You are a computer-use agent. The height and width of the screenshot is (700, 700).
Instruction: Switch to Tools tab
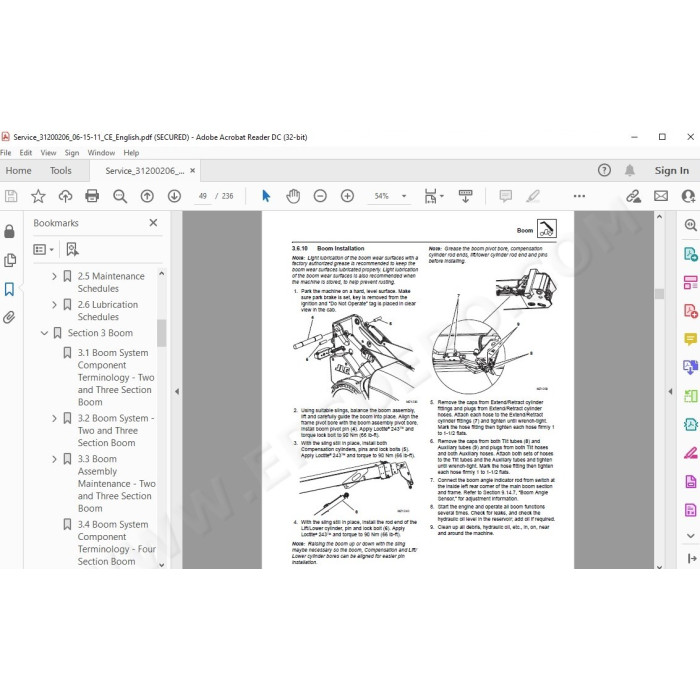click(61, 171)
